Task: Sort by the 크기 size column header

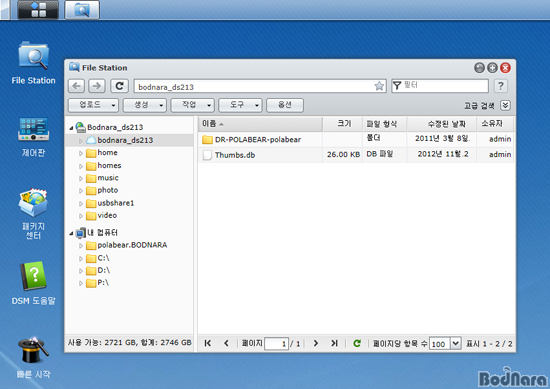Action: click(343, 124)
